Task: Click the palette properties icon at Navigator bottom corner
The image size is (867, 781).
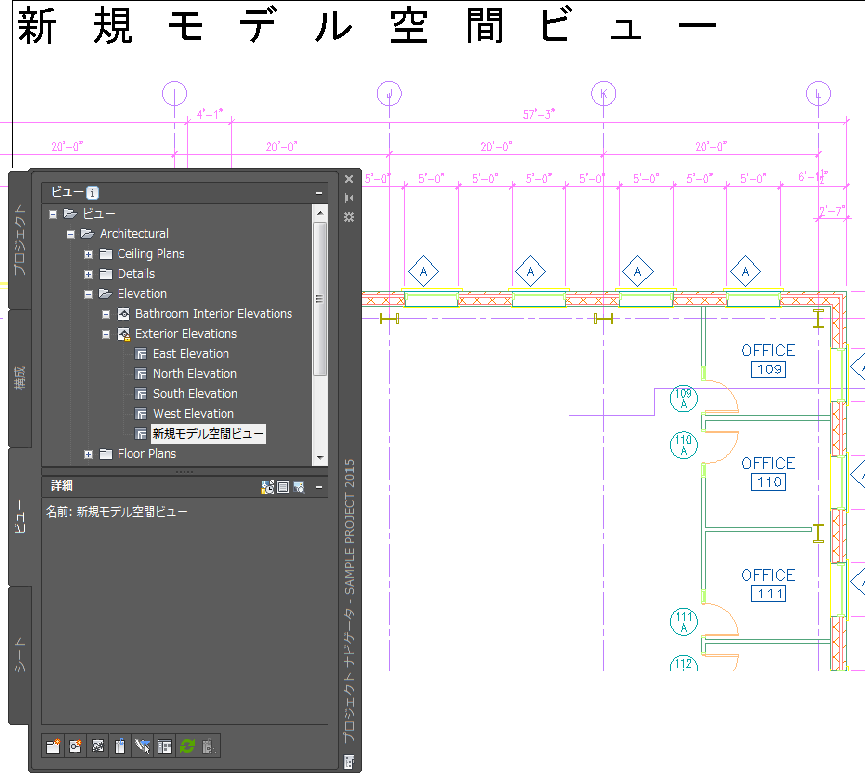Action: (x=349, y=761)
